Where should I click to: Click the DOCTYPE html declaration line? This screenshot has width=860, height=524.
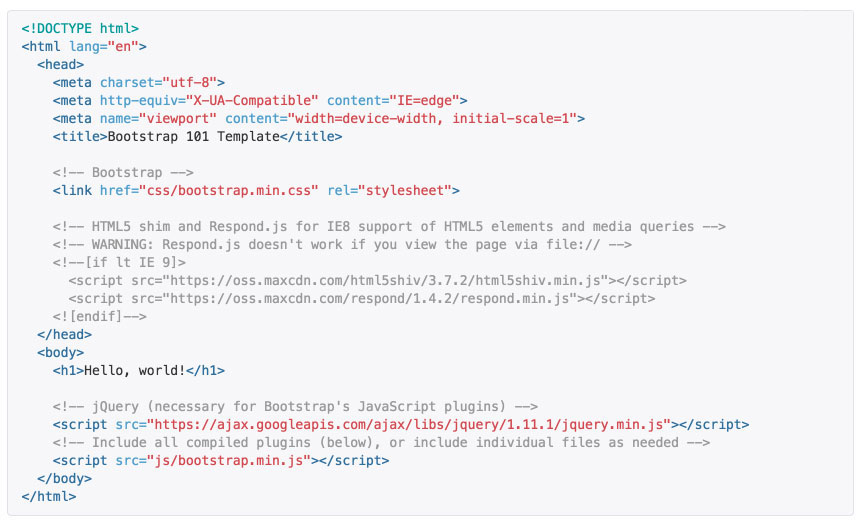(x=80, y=29)
